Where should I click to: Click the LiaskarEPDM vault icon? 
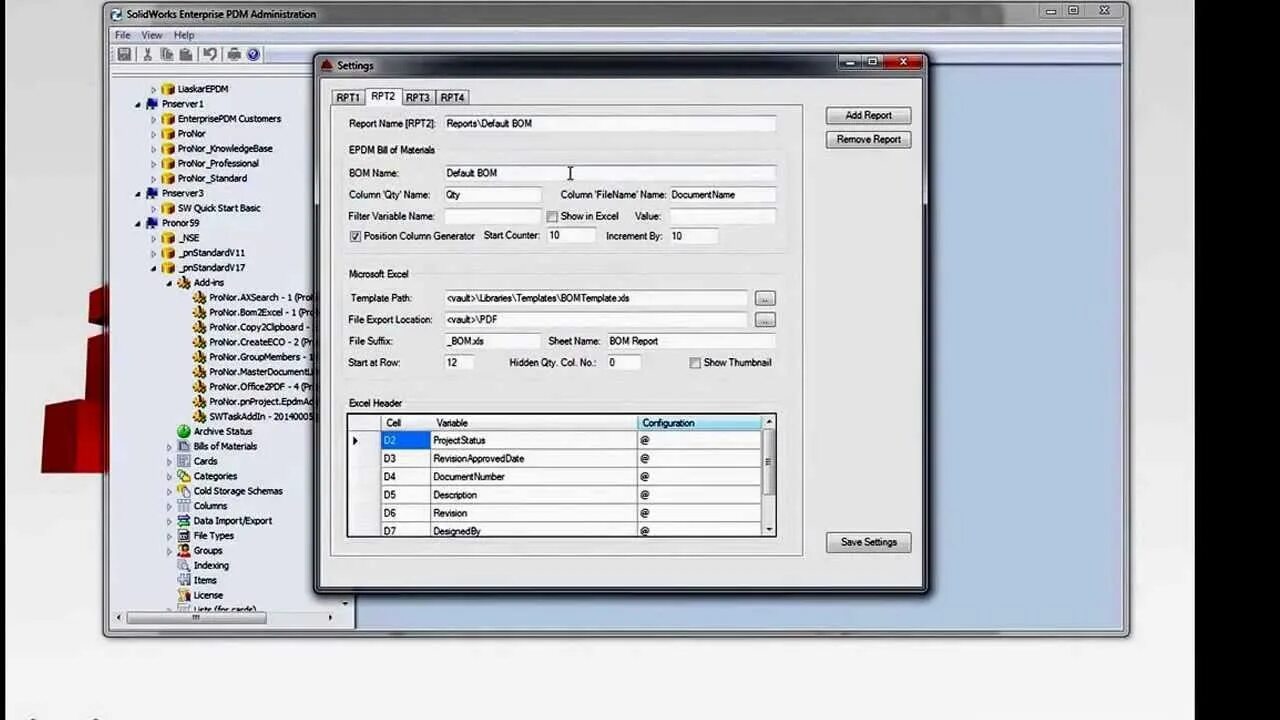(168, 89)
